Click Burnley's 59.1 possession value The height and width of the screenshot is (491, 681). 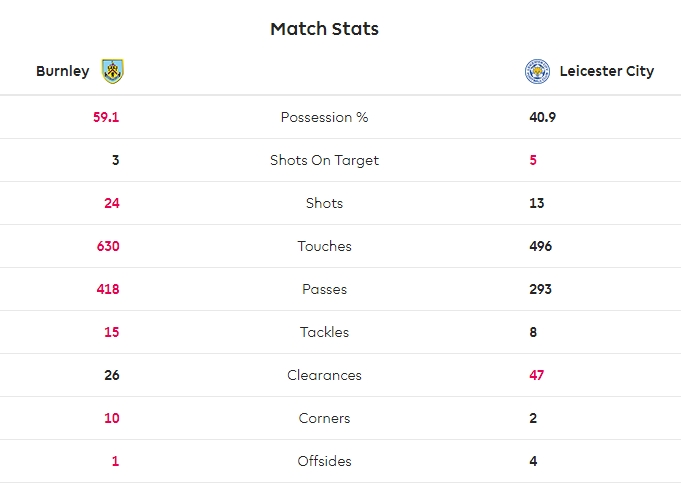pos(106,117)
